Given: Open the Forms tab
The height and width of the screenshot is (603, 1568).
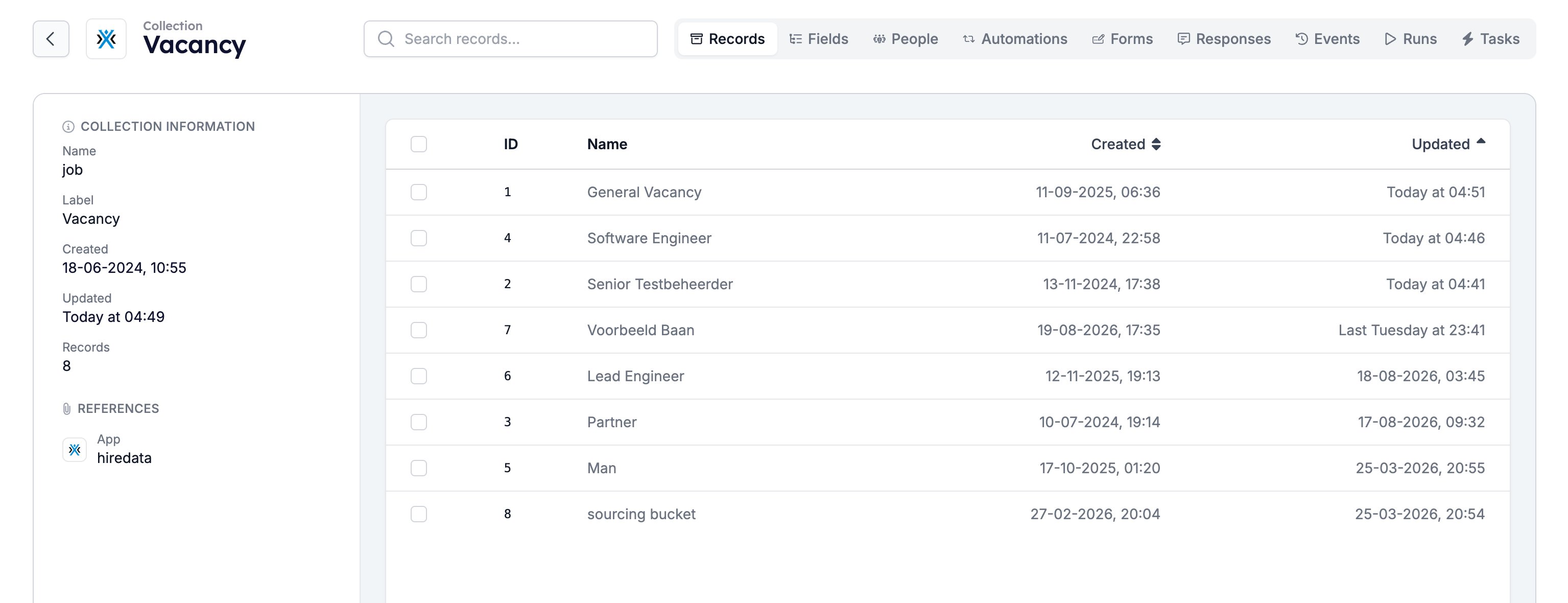Looking at the screenshot, I should coord(1123,39).
